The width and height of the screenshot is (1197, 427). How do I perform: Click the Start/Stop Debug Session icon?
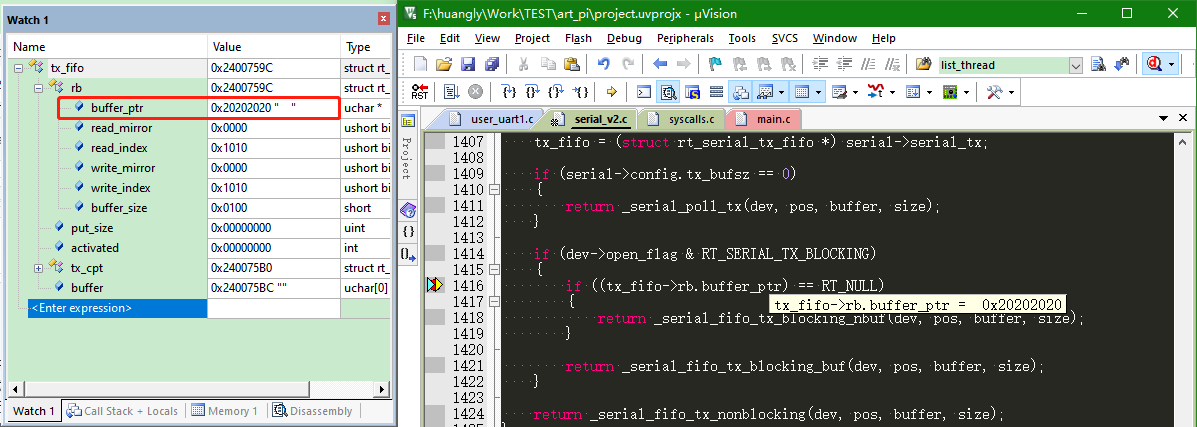coord(1153,65)
